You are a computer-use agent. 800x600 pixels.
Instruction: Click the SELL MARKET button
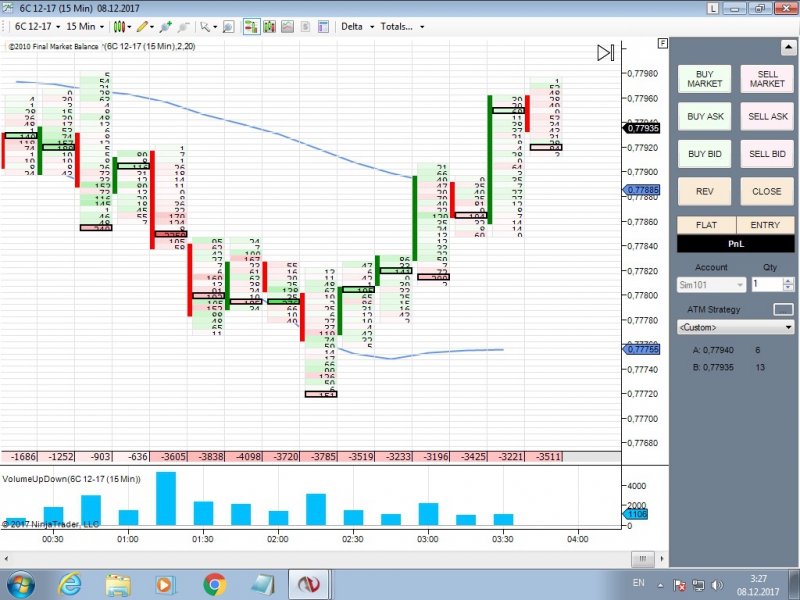pos(767,79)
